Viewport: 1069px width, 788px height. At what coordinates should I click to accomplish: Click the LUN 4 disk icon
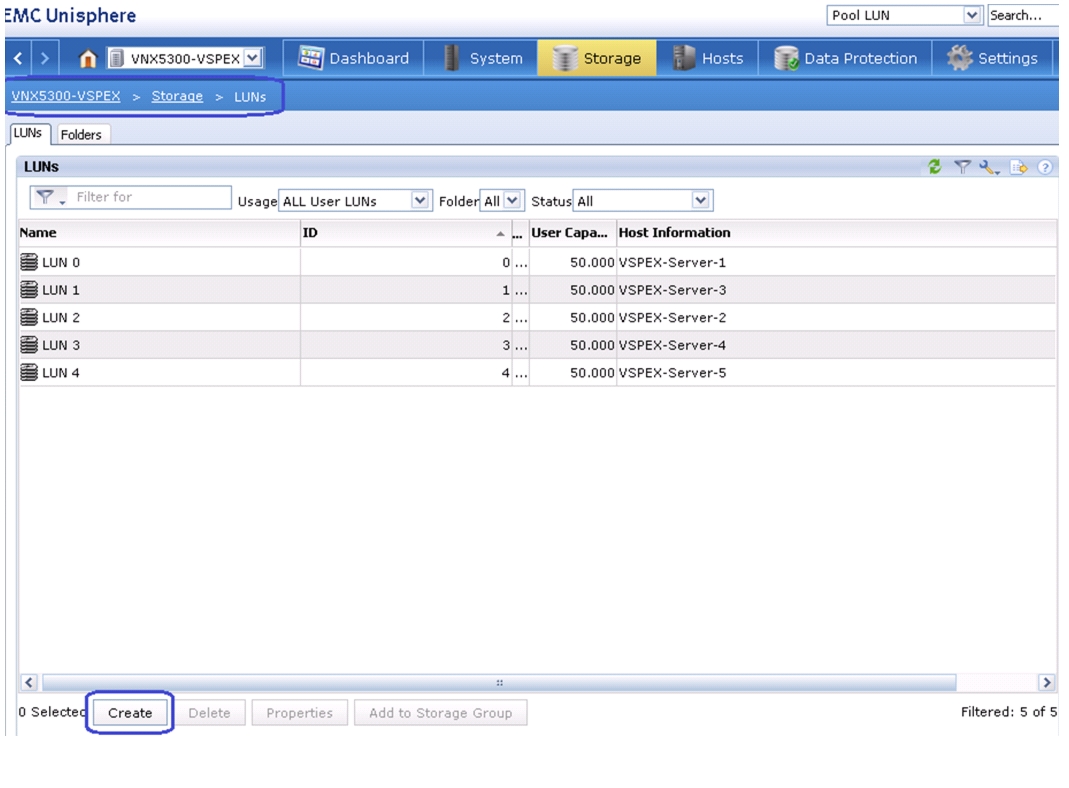pyautogui.click(x=29, y=372)
